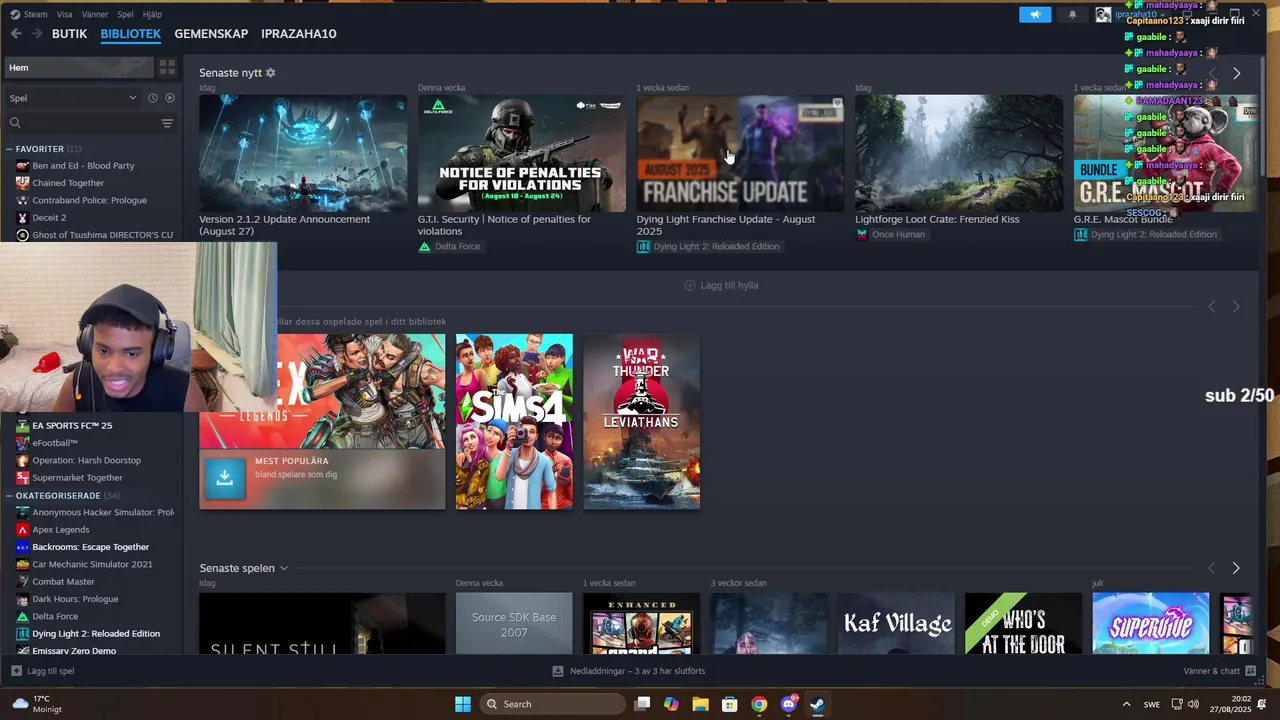Select Backrooms: Escape Together
This screenshot has width=1280, height=720.
(x=90, y=547)
